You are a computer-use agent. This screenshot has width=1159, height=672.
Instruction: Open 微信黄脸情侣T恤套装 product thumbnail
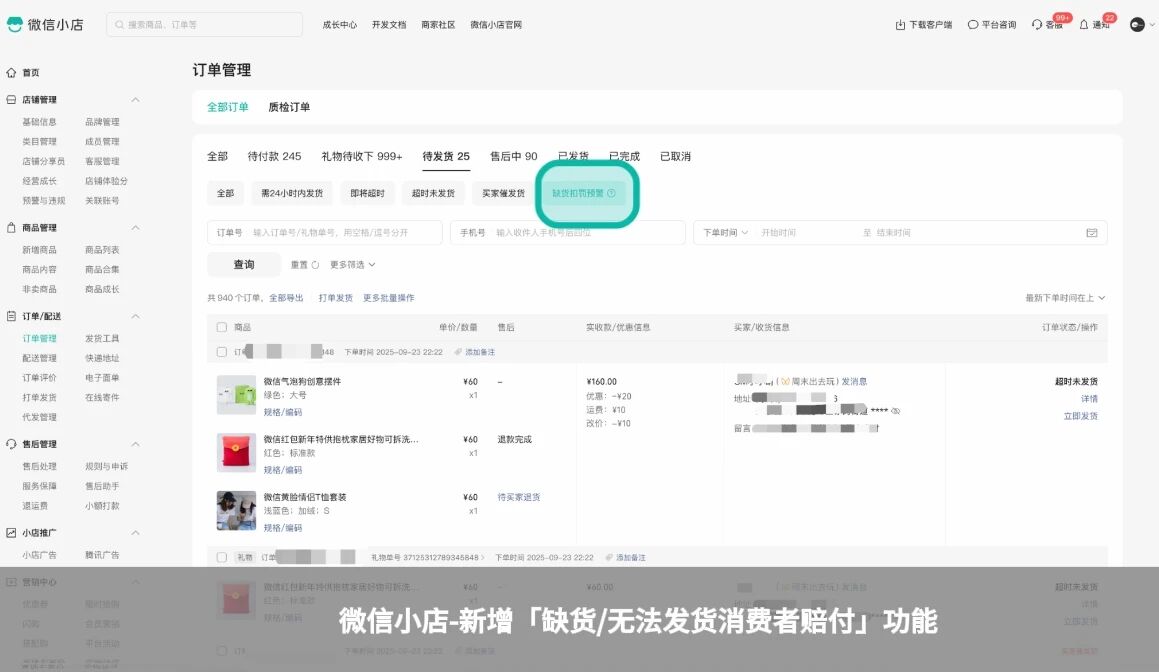(236, 511)
